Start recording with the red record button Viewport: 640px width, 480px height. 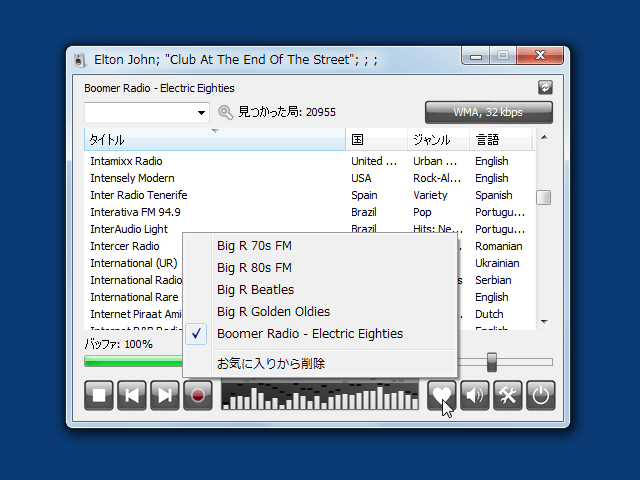(198, 395)
